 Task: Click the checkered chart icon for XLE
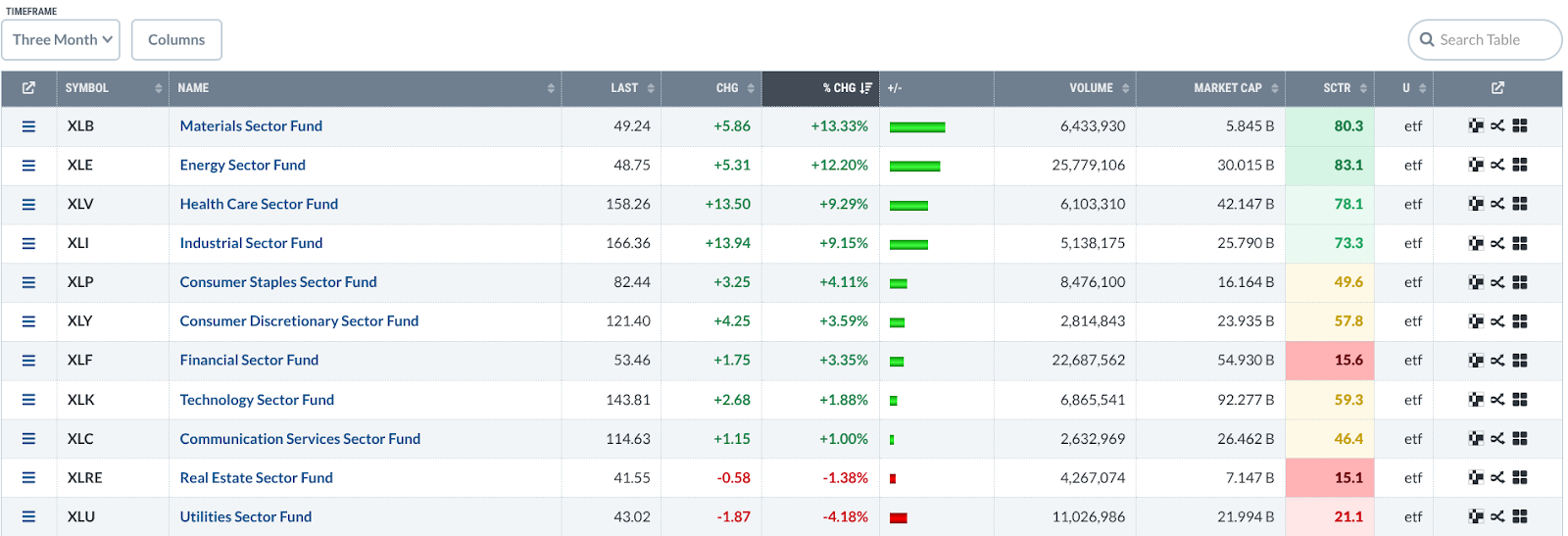pos(1476,165)
